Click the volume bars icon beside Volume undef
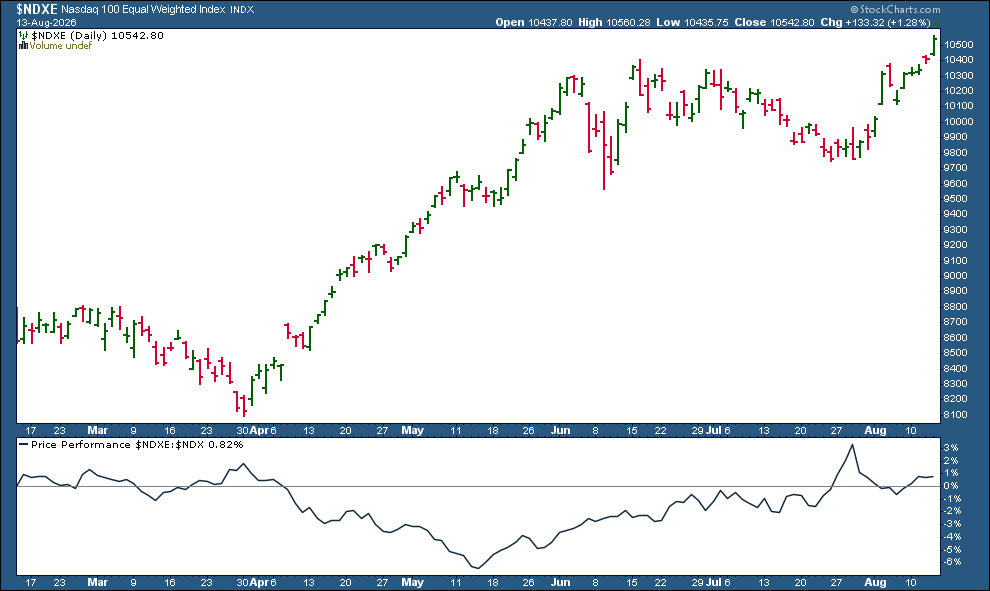The width and height of the screenshot is (990, 591). [x=23, y=45]
